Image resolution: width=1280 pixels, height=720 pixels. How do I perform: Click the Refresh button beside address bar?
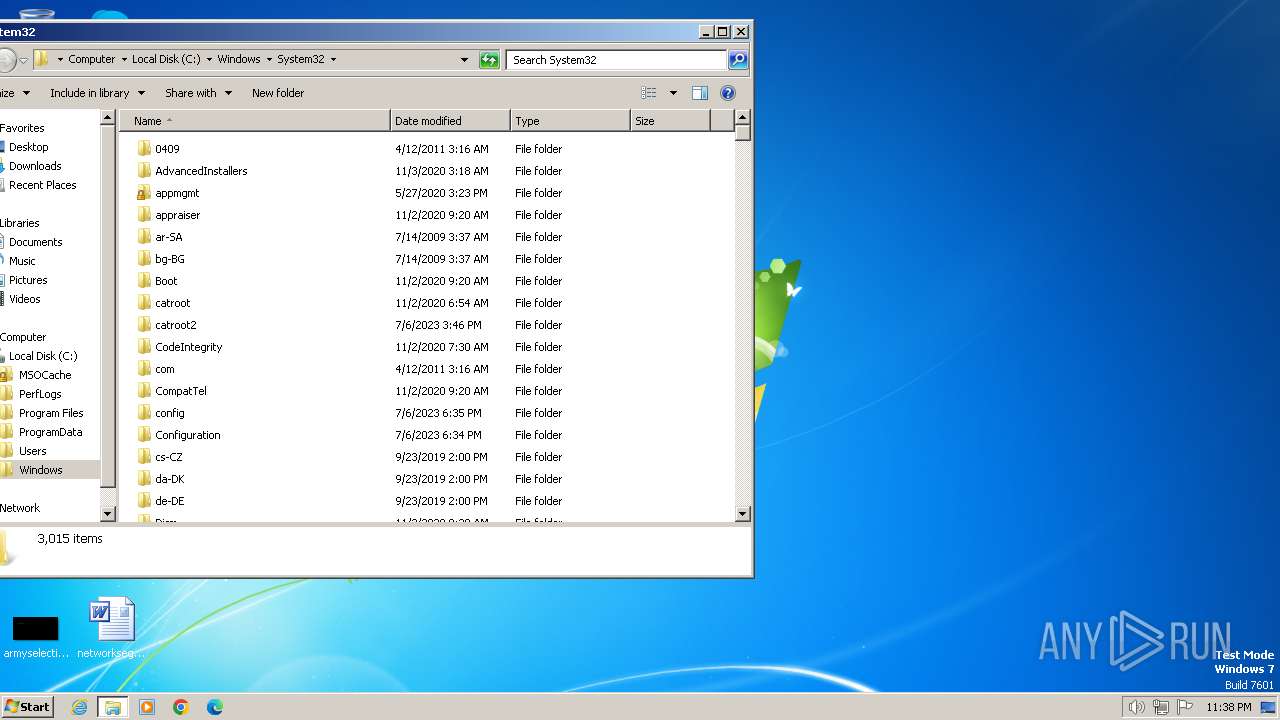[x=489, y=60]
